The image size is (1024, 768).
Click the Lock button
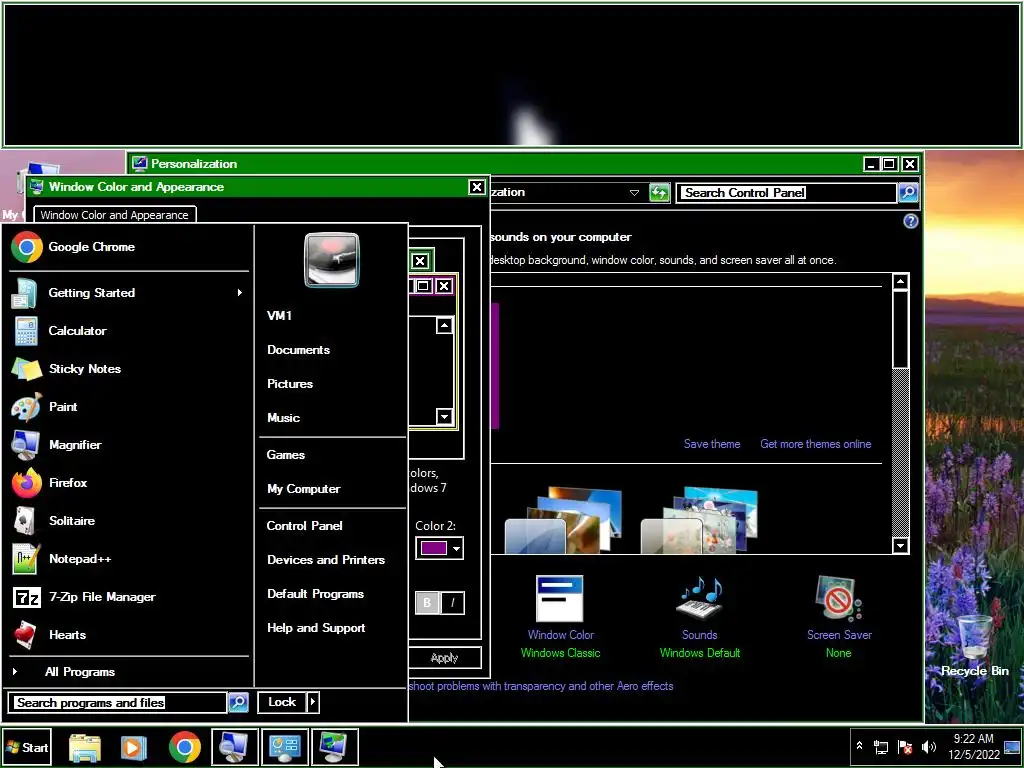pyautogui.click(x=282, y=702)
